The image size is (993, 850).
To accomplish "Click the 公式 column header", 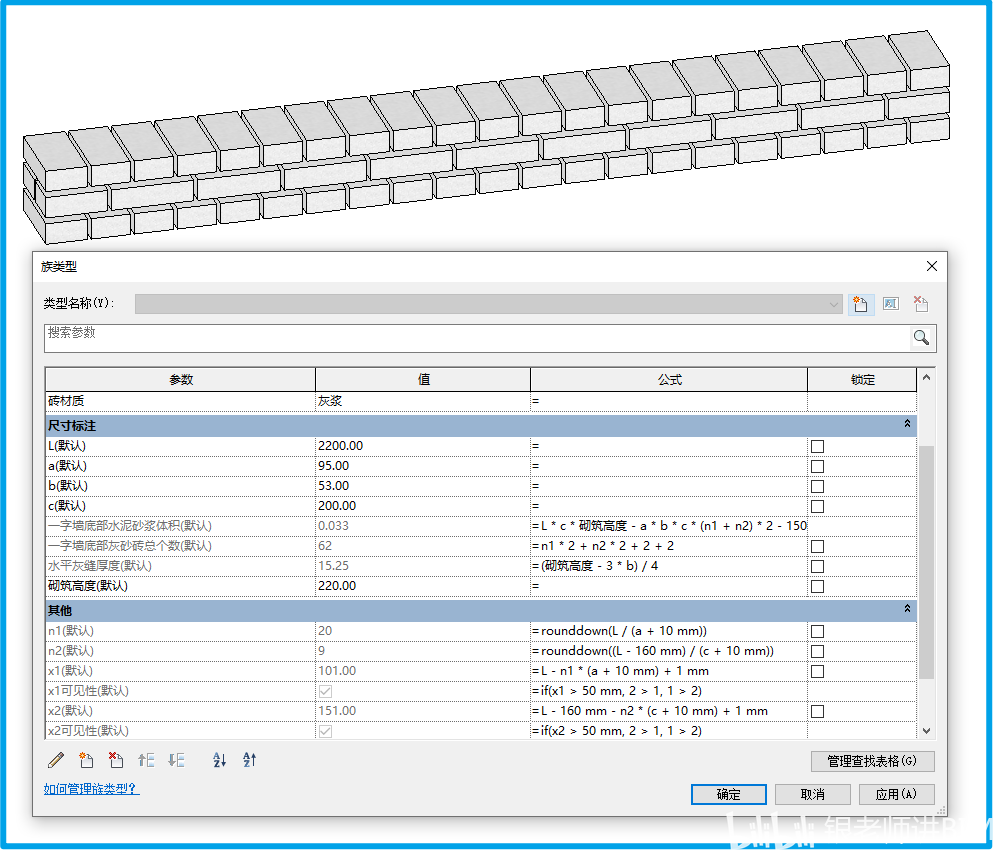I will coord(668,380).
